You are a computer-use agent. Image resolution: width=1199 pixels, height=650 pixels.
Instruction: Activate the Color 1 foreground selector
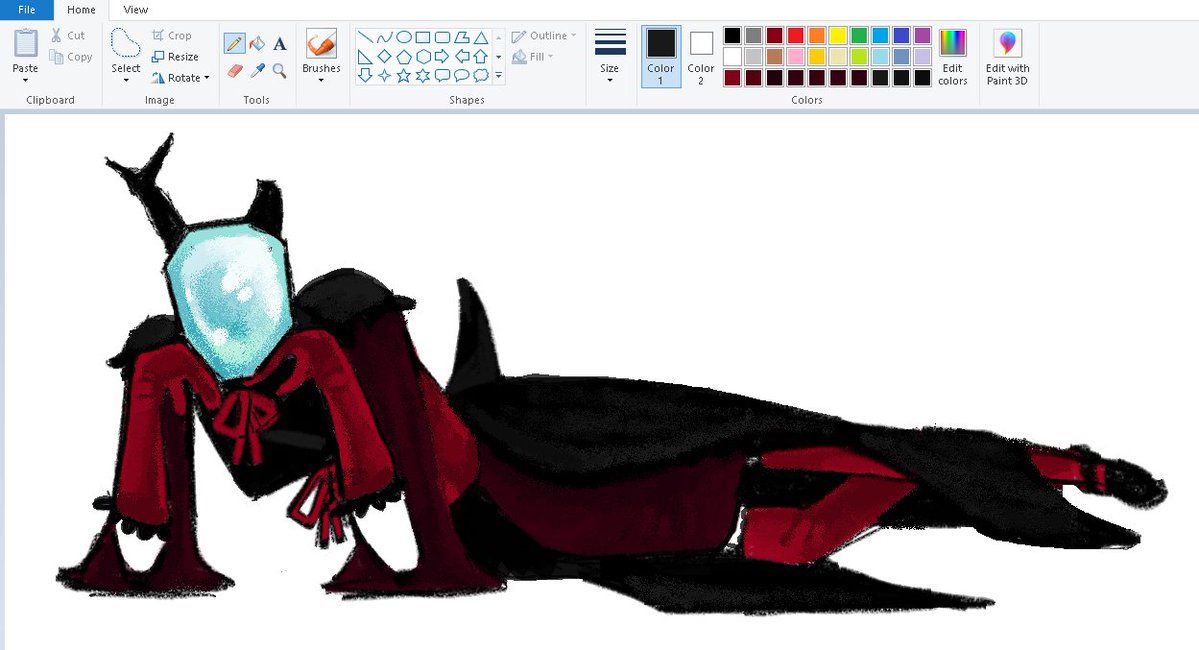[x=661, y=57]
